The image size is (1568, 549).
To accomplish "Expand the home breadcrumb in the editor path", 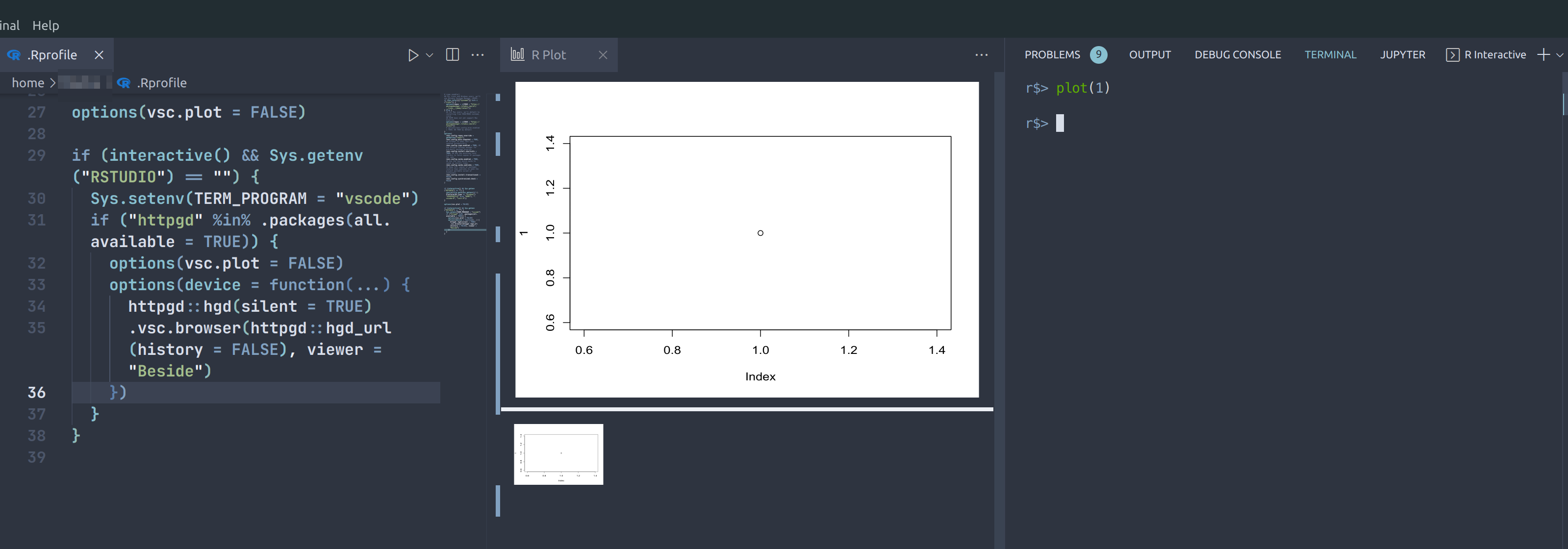I will (x=27, y=82).
